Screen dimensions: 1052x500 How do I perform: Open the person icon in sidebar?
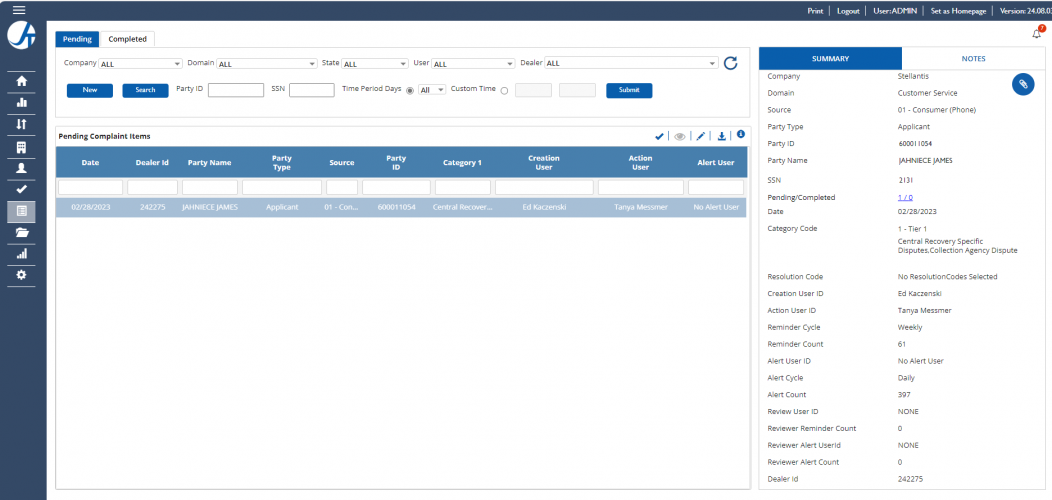click(x=21, y=168)
